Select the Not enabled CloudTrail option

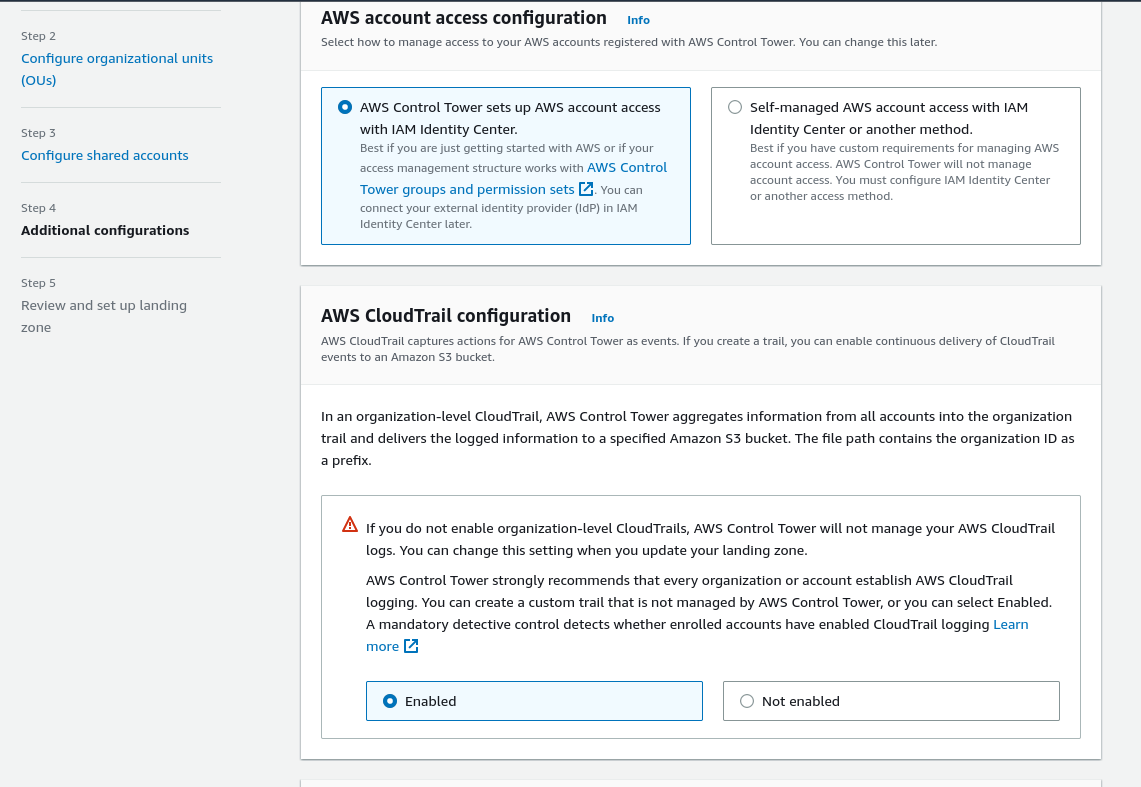[x=747, y=701]
